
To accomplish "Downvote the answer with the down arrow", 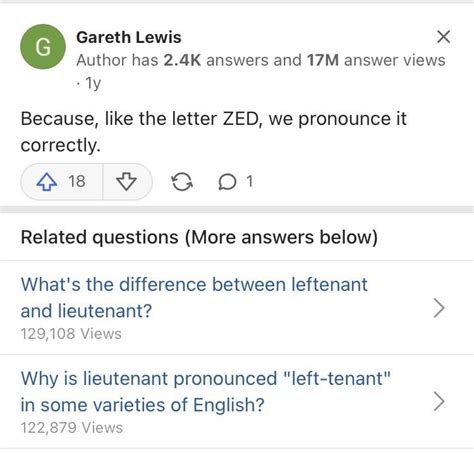I will pyautogui.click(x=126, y=182).
